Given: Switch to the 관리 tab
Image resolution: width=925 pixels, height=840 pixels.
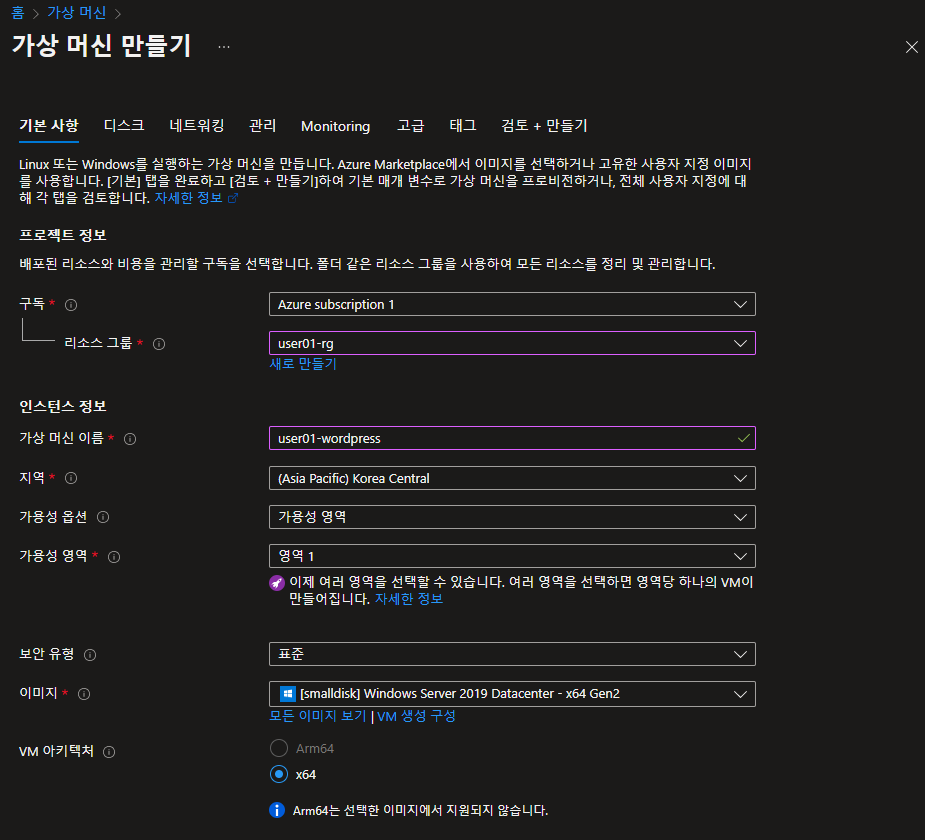Looking at the screenshot, I should pyautogui.click(x=263, y=126).
